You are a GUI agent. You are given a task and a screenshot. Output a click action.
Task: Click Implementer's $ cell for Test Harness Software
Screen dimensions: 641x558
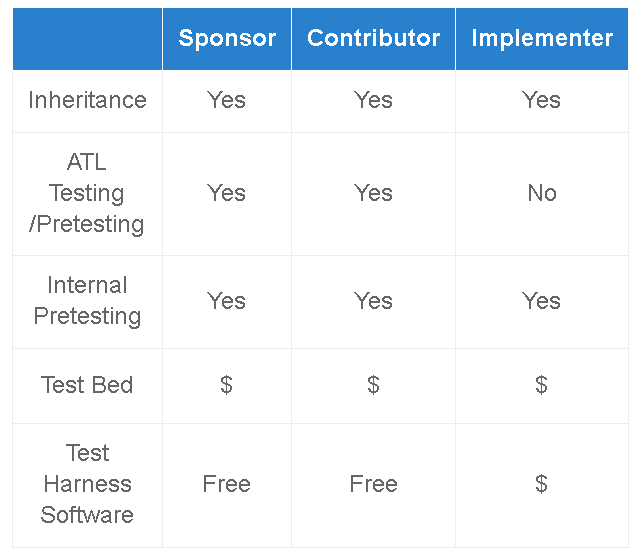pos(541,484)
